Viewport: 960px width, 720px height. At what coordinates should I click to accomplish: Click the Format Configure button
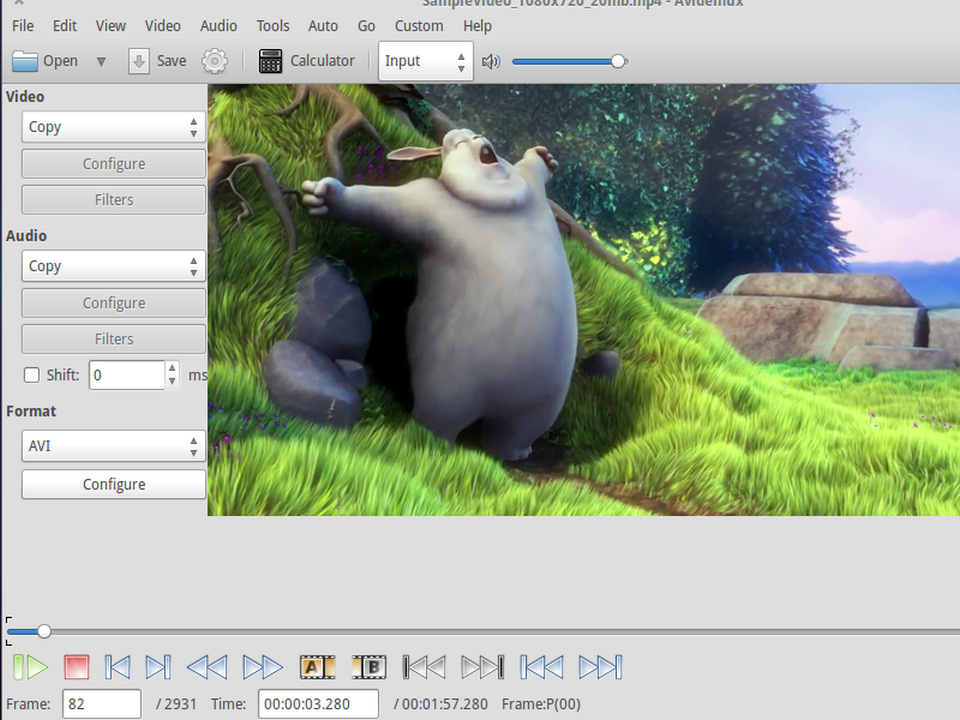[x=114, y=484]
